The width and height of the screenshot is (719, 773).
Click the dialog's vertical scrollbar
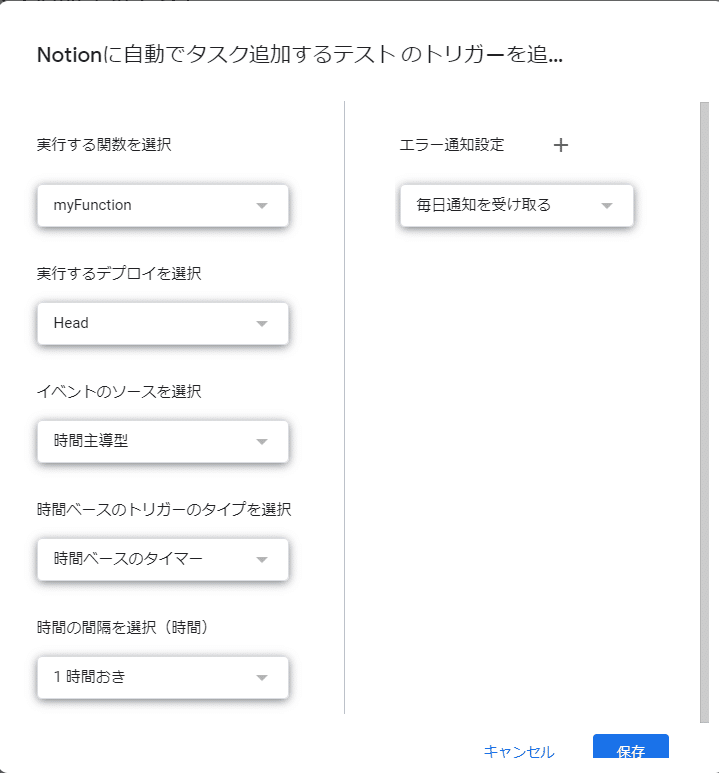tap(704, 400)
